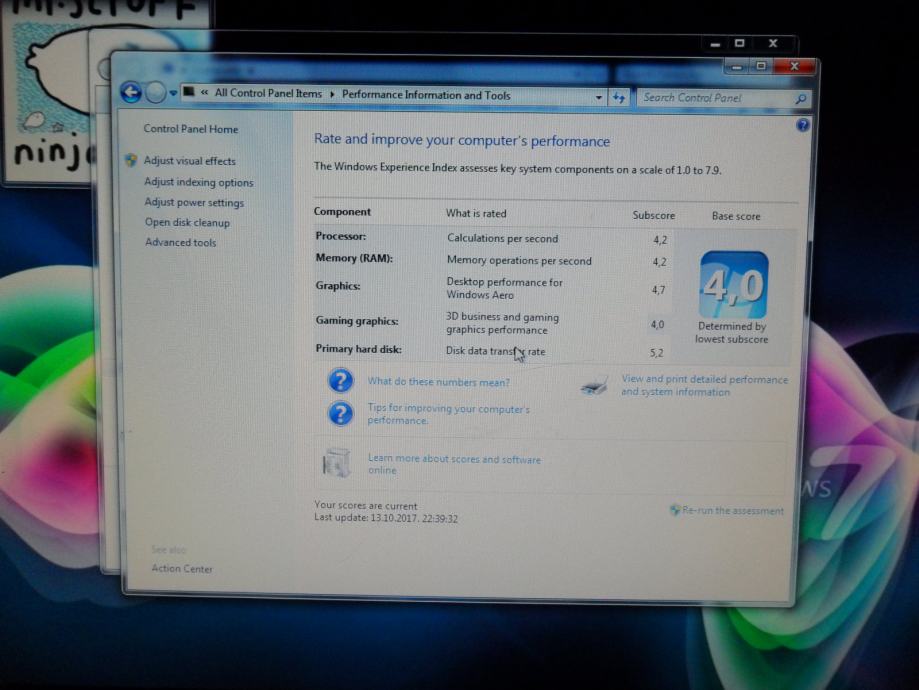Click the 'Last update: 13.10.2017' text

(x=386, y=518)
